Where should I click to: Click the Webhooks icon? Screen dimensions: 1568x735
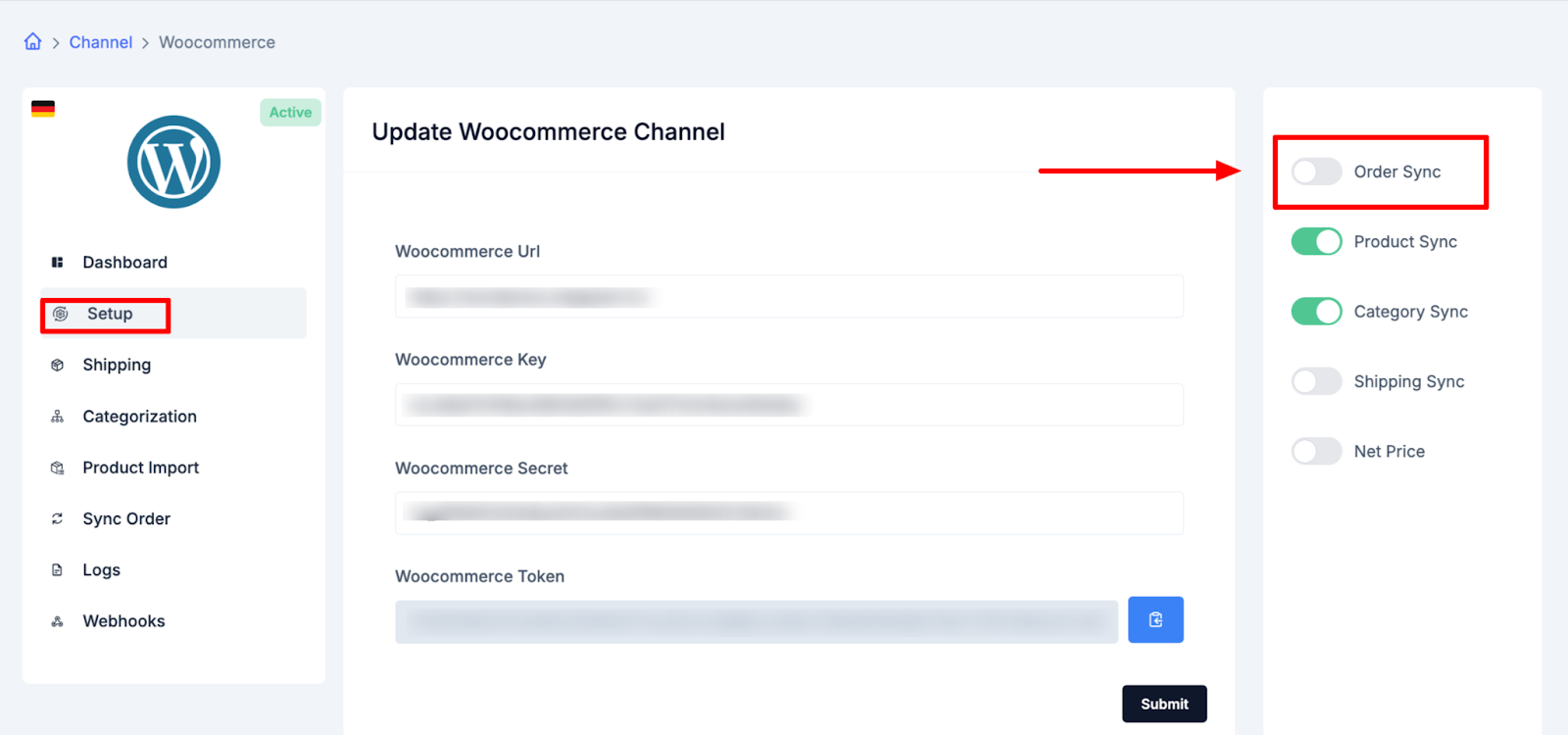[57, 621]
